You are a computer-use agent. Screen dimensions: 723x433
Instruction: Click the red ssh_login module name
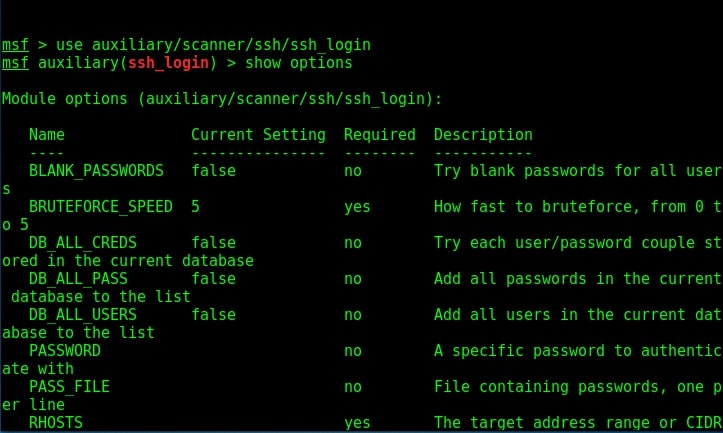(x=168, y=63)
